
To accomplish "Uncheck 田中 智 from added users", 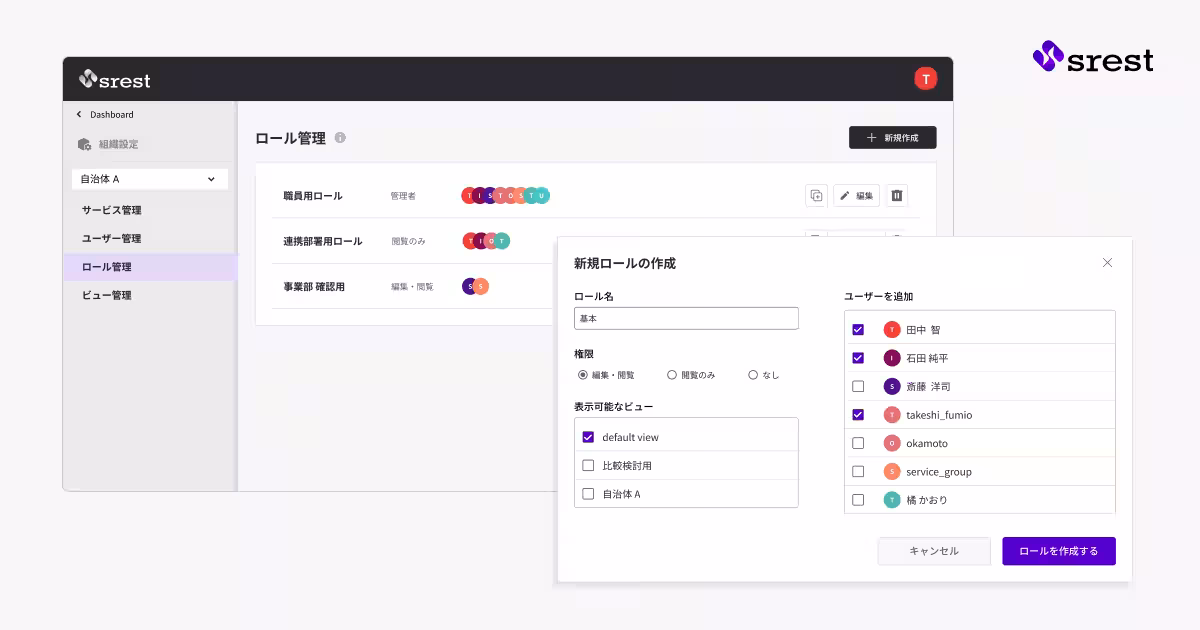I will [x=858, y=329].
